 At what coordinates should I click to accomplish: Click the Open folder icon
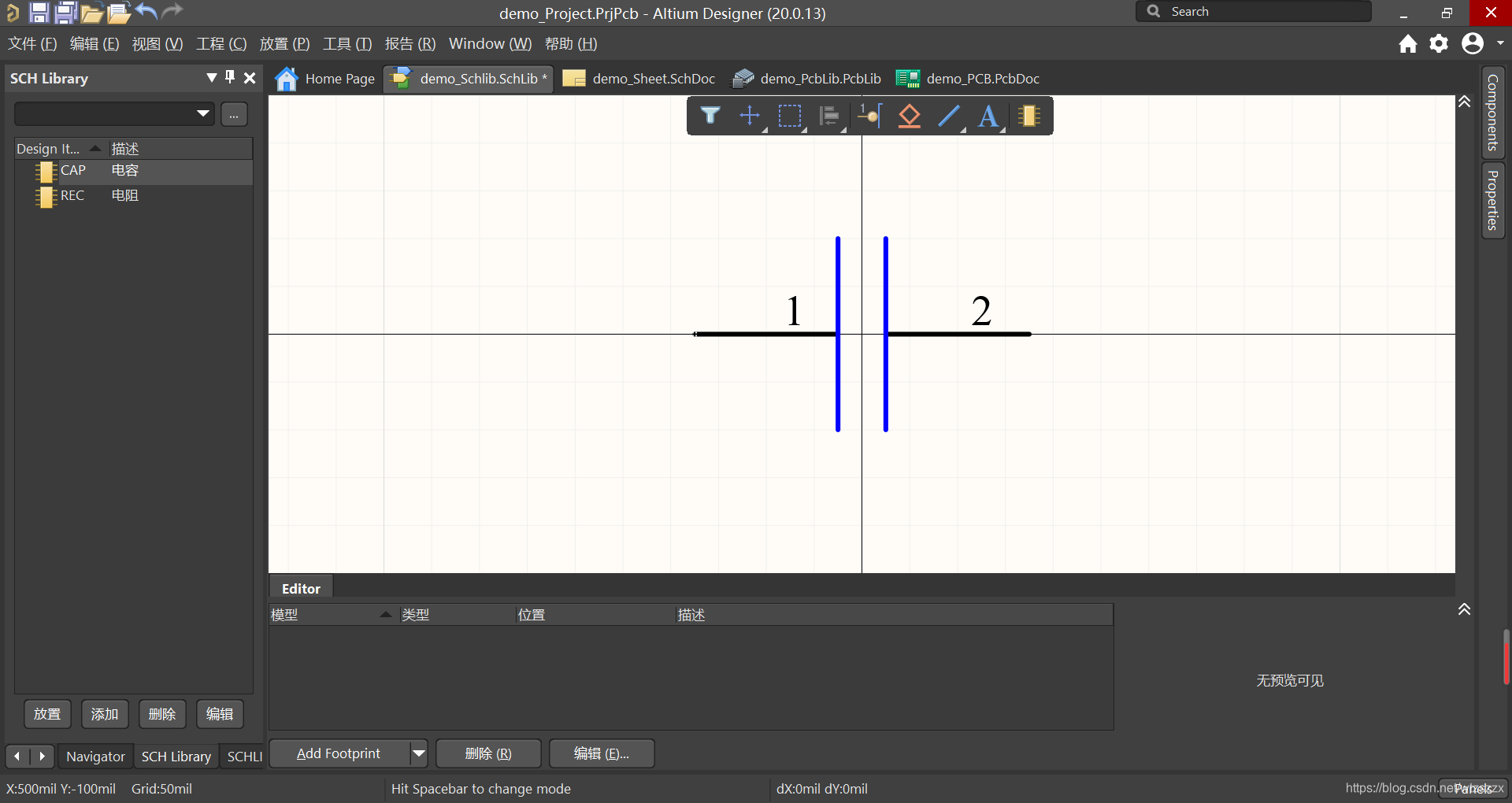[x=91, y=13]
